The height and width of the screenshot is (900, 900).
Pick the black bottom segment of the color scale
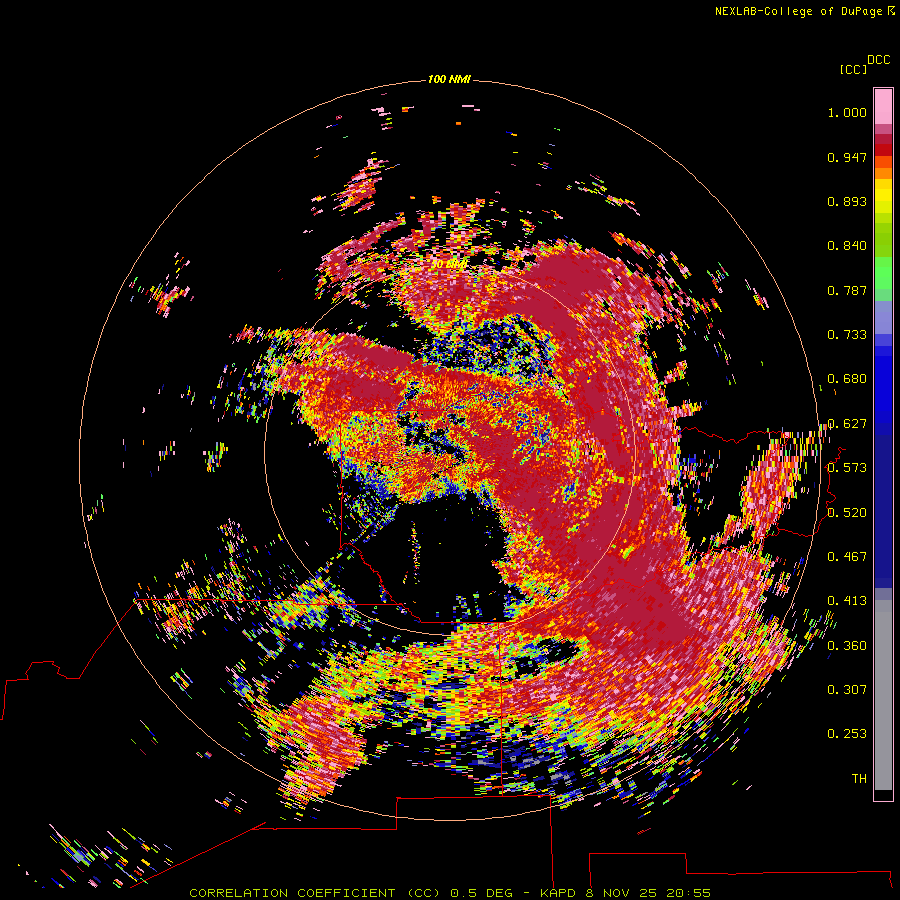pos(883,794)
